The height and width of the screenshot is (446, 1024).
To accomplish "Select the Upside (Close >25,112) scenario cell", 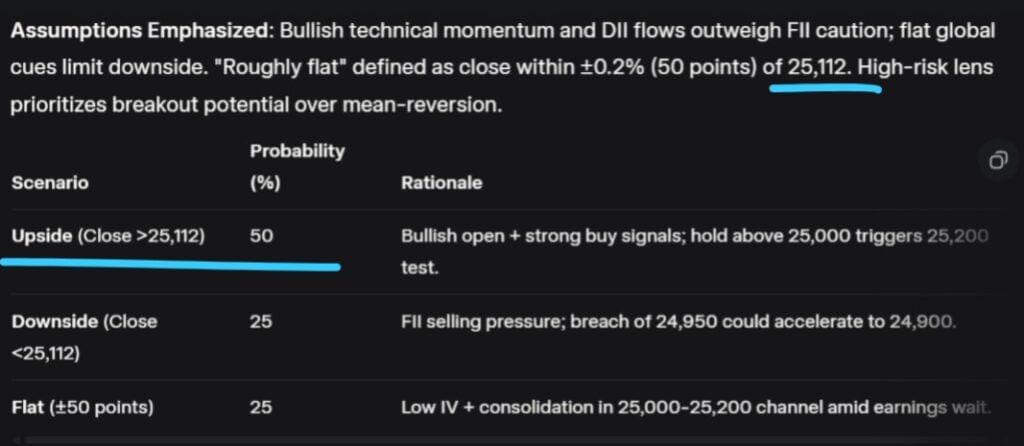I will [x=108, y=236].
